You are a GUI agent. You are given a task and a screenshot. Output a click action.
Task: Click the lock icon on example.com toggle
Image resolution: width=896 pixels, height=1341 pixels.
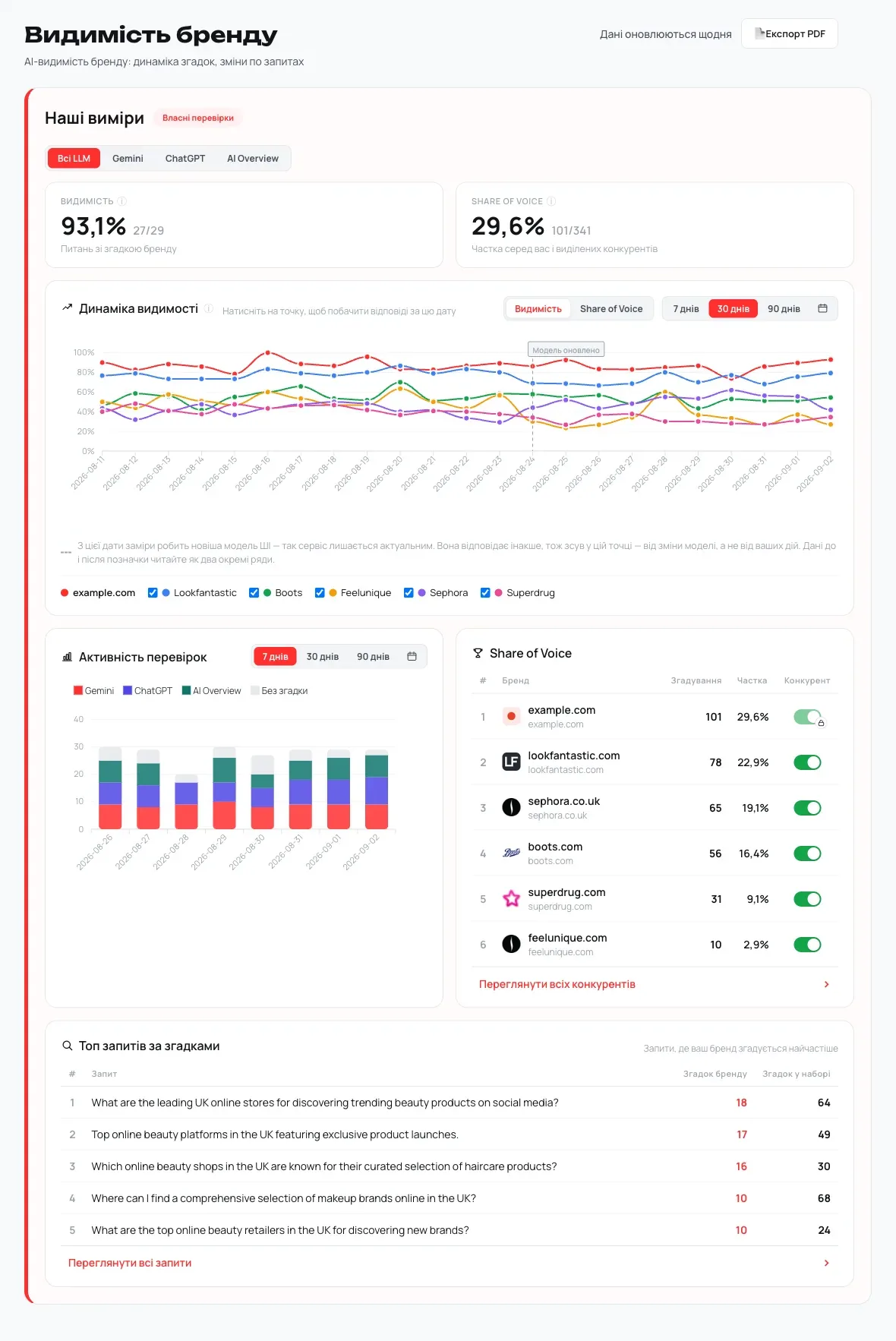[821, 723]
